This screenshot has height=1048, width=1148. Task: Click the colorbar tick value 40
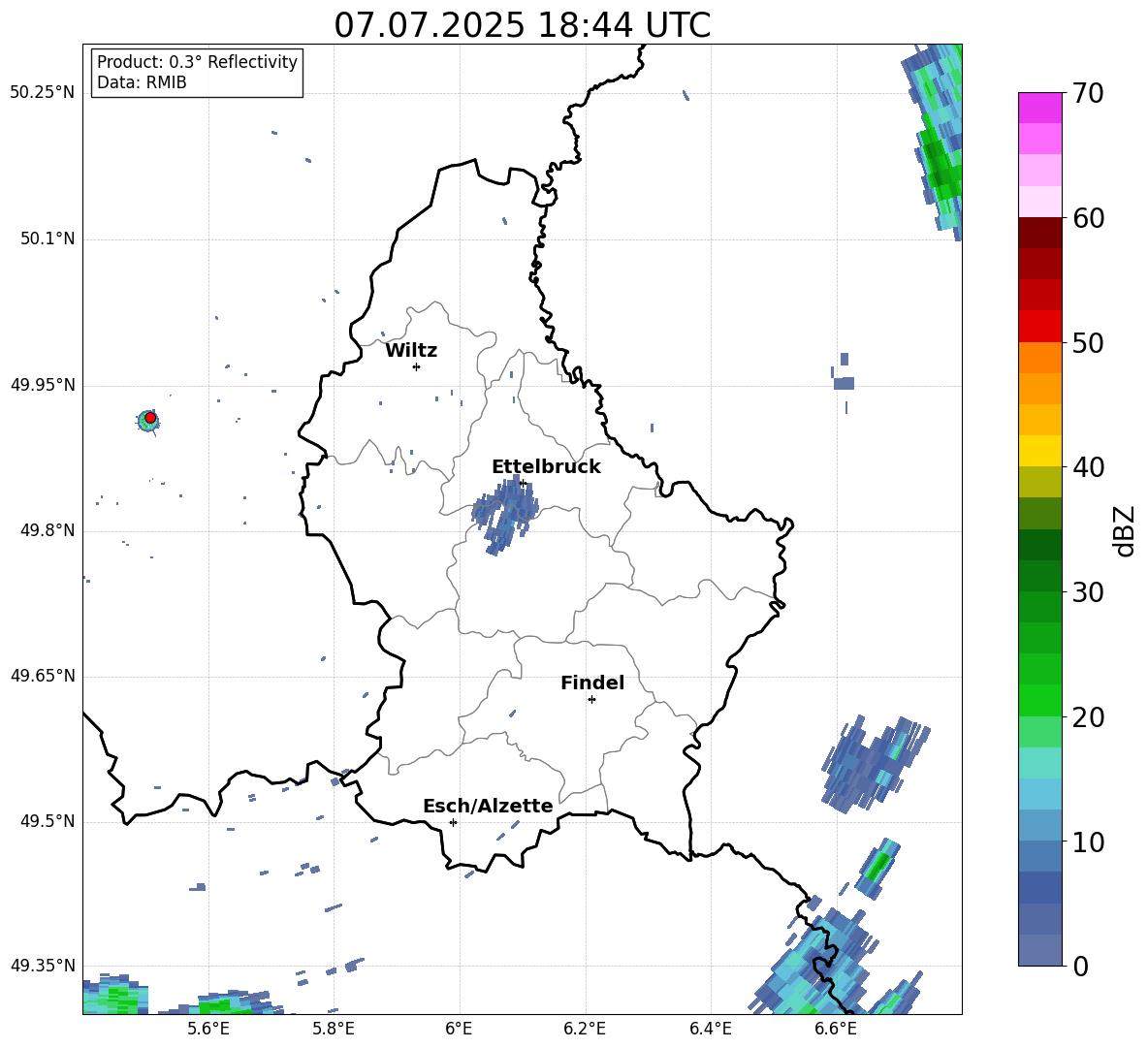pos(1088,467)
